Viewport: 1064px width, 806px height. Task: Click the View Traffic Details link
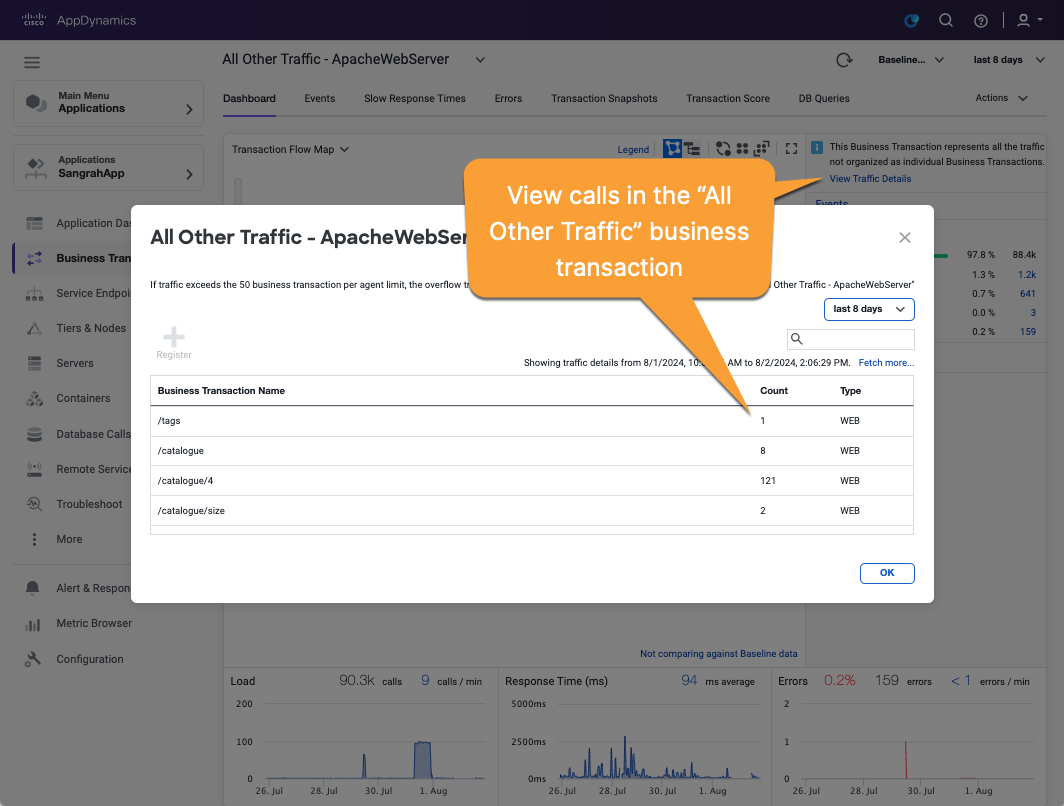pos(870,178)
